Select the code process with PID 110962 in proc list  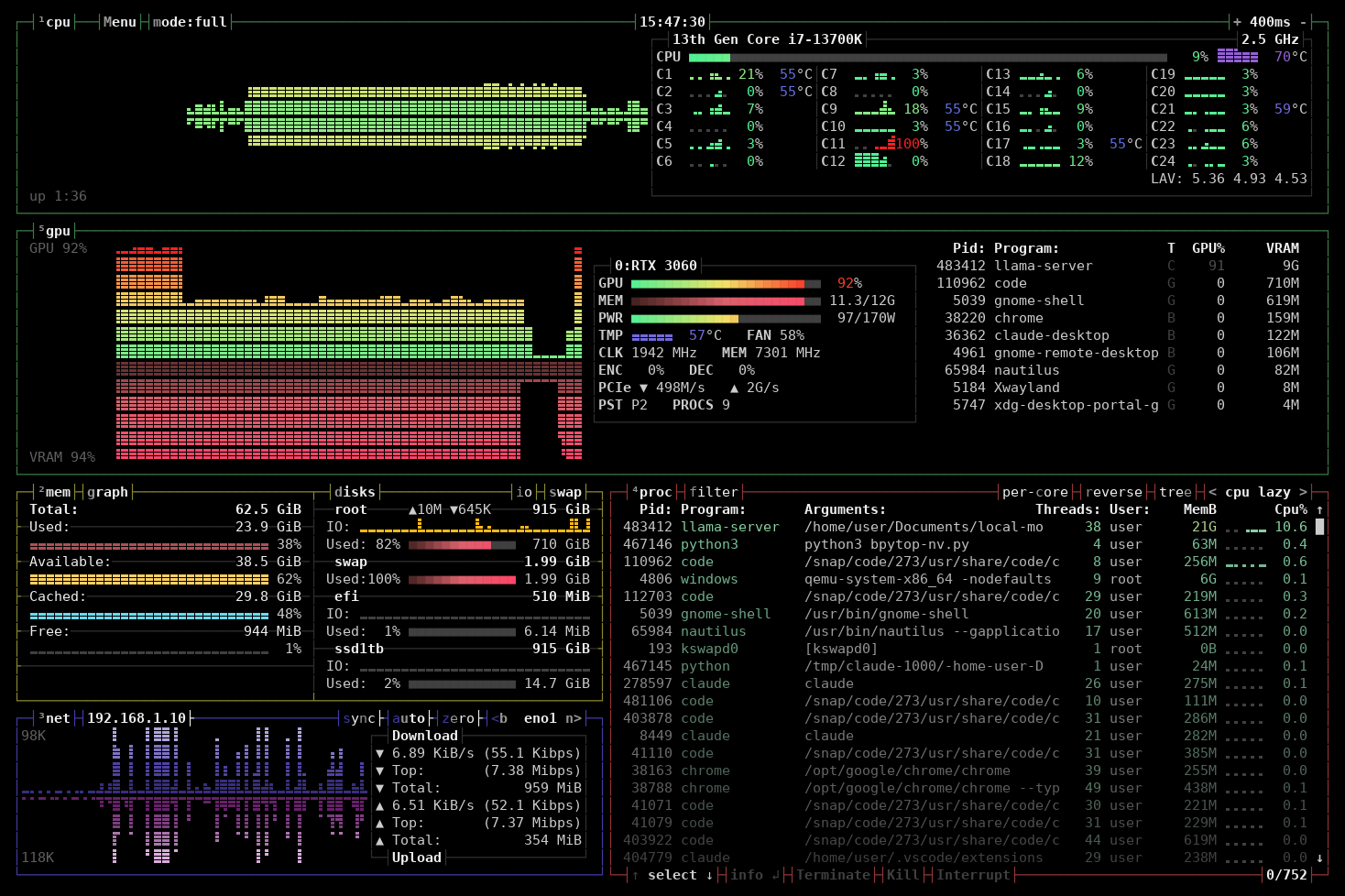point(965,562)
